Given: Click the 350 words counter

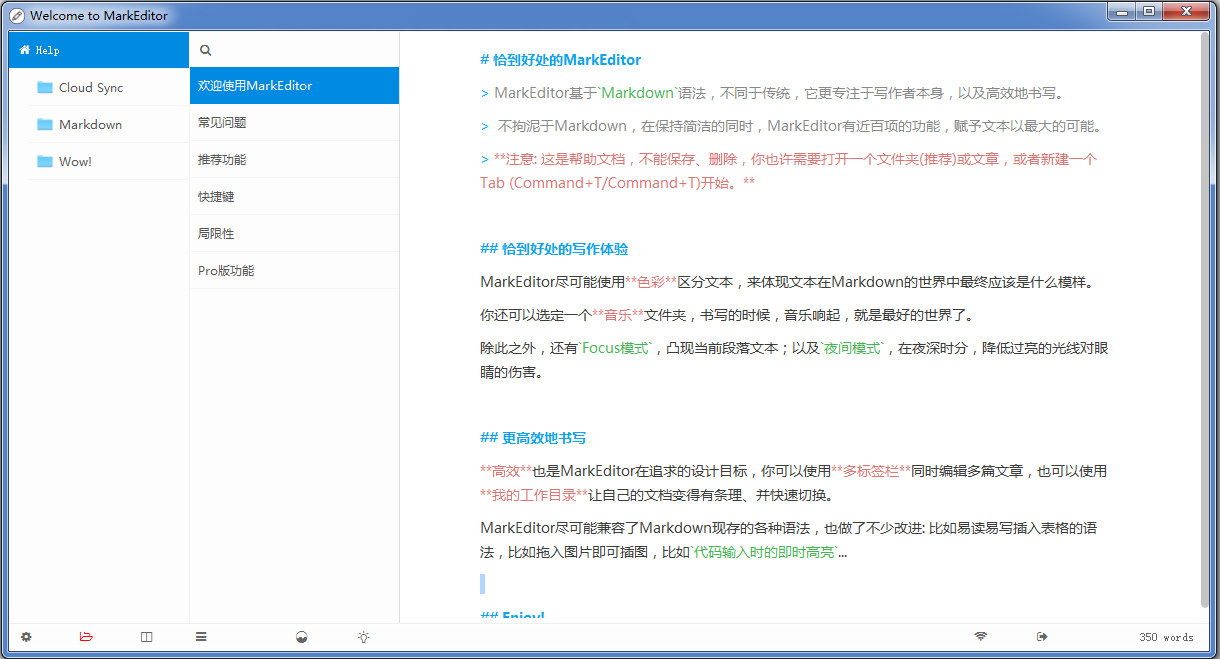Looking at the screenshot, I should coord(1166,637).
